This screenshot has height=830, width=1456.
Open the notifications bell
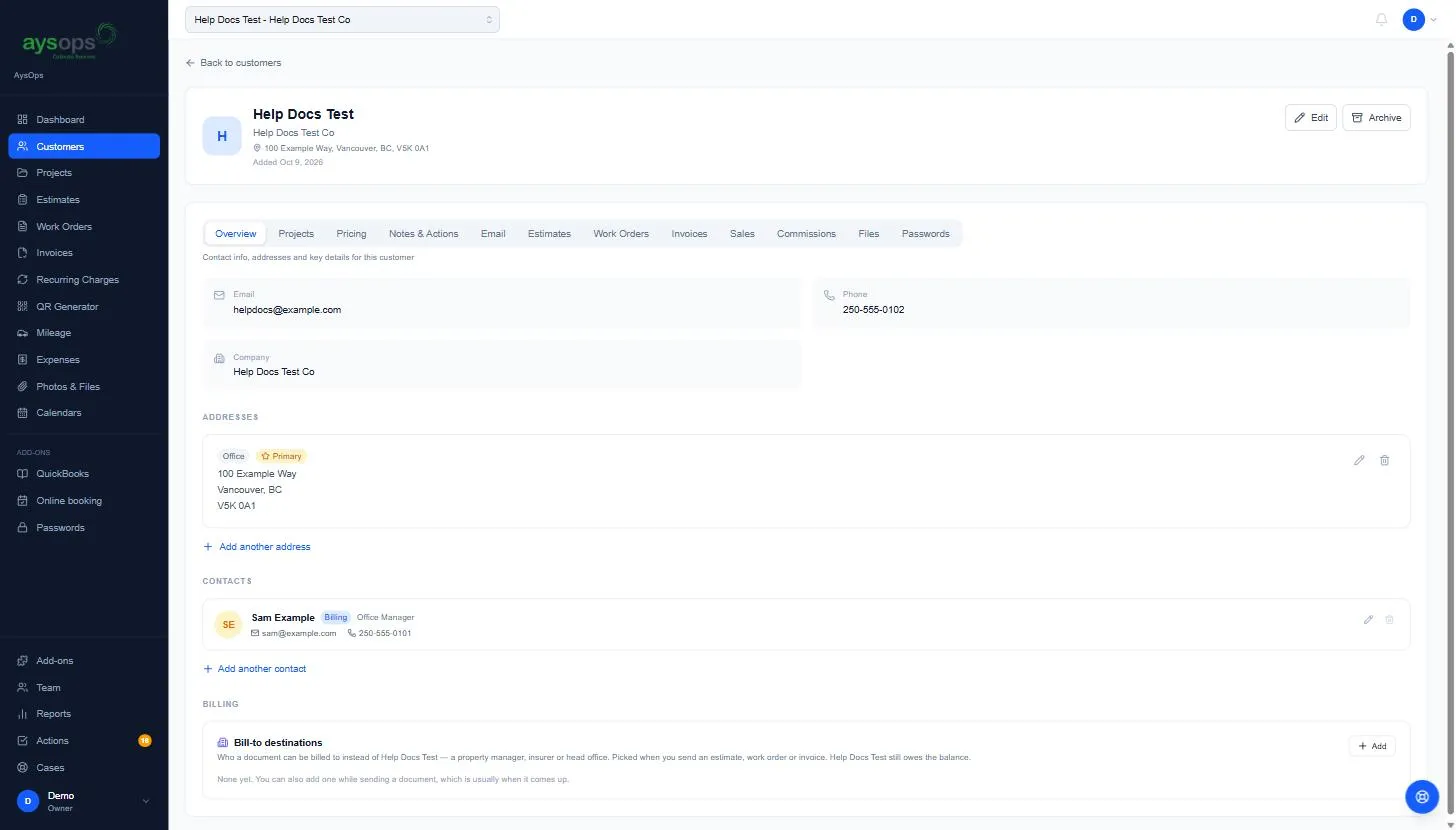click(x=1382, y=19)
